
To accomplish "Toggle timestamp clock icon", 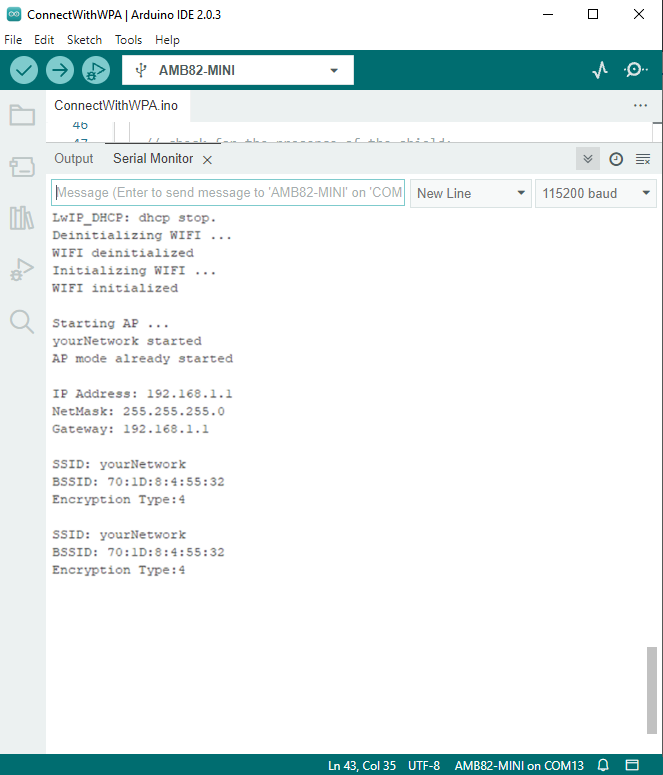I will pos(616,159).
